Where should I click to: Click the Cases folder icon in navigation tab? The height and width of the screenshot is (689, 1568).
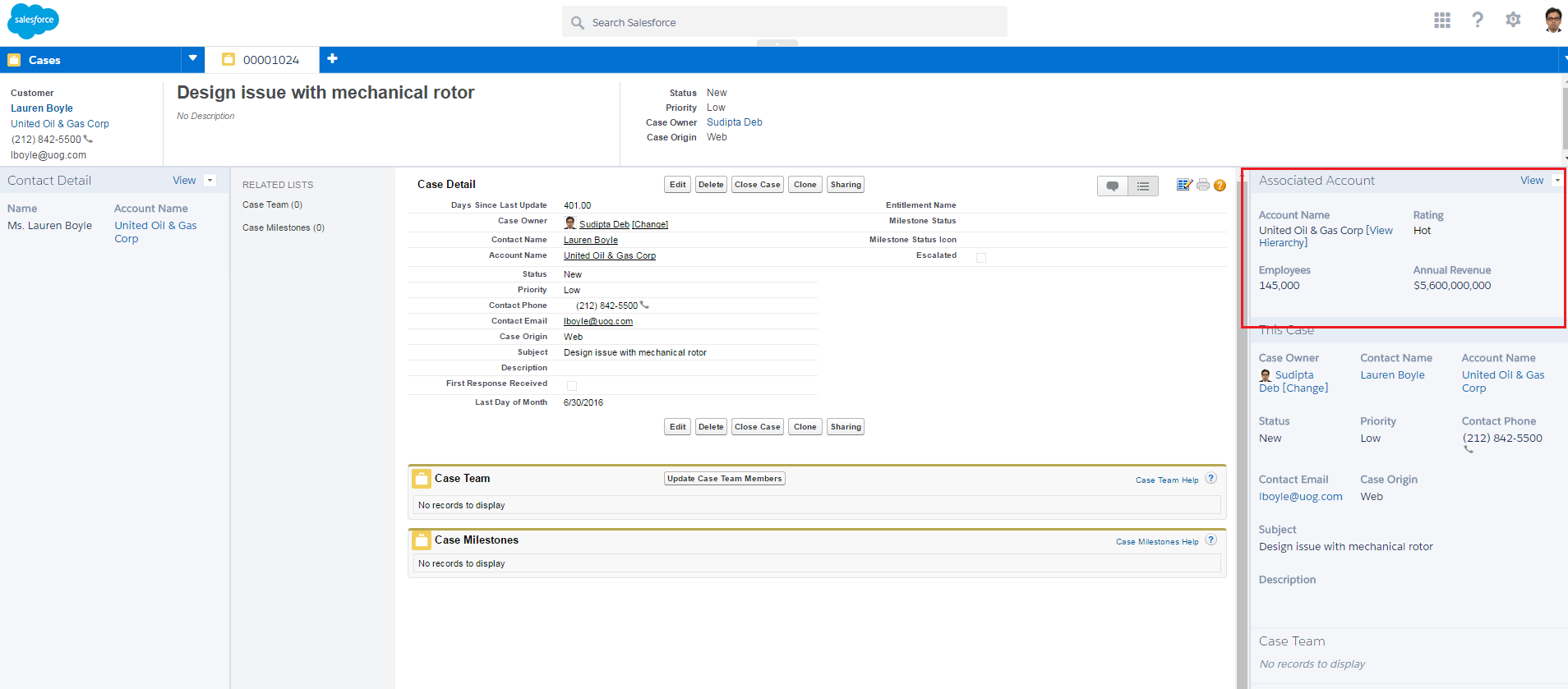click(x=14, y=60)
